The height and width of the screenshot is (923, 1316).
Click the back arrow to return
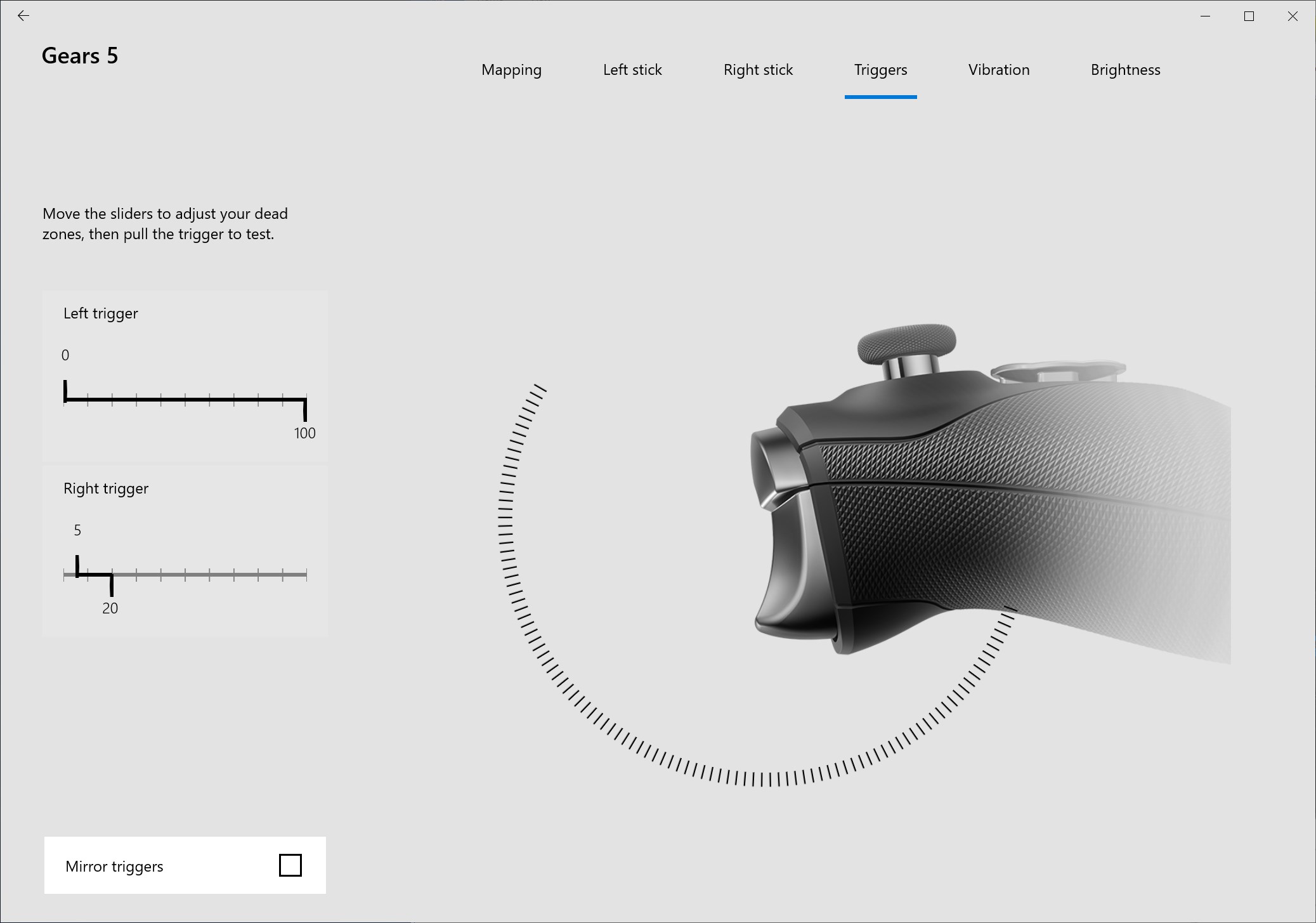coord(24,15)
